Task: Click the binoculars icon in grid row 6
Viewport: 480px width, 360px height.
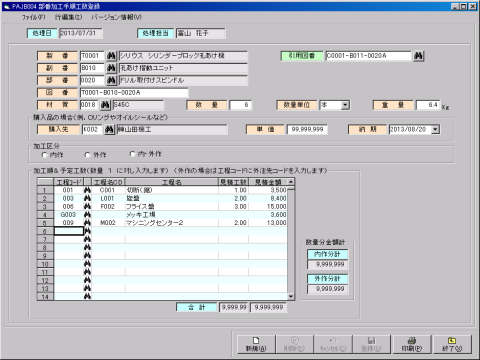Action: click(87, 231)
